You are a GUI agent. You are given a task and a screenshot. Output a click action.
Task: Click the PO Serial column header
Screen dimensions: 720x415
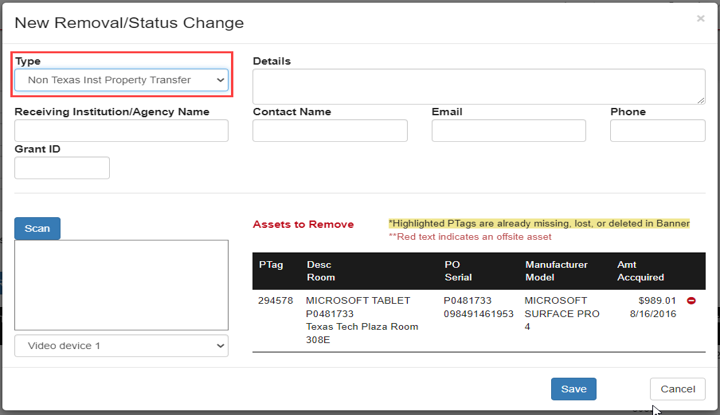pyautogui.click(x=458, y=271)
